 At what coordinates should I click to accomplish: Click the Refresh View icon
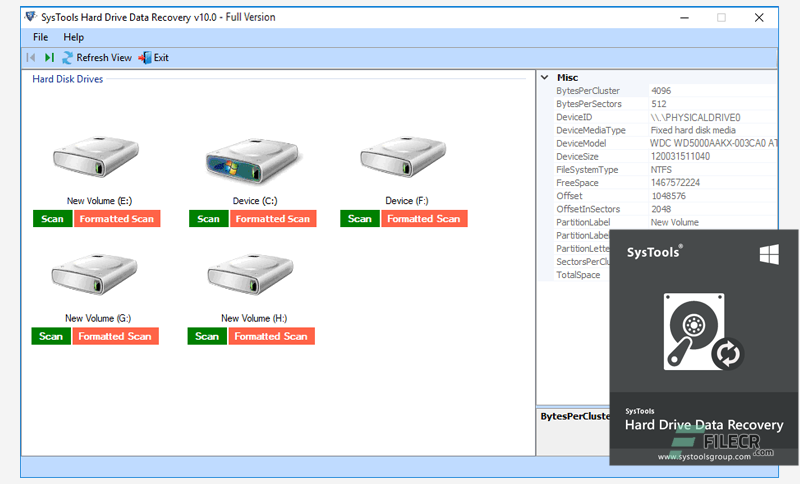pyautogui.click(x=67, y=58)
